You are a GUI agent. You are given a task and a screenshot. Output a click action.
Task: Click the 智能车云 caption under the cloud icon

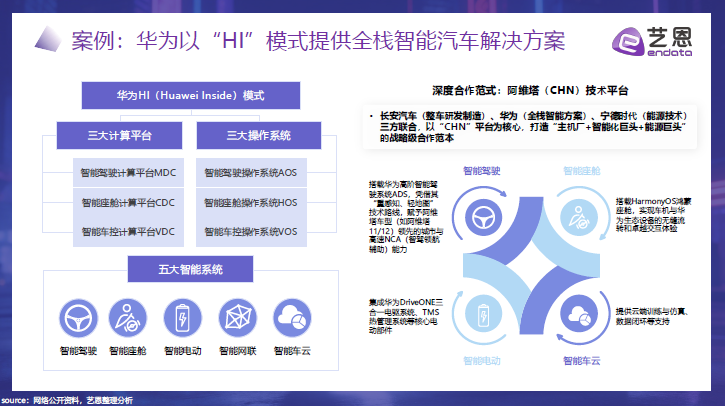pyautogui.click(x=292, y=351)
